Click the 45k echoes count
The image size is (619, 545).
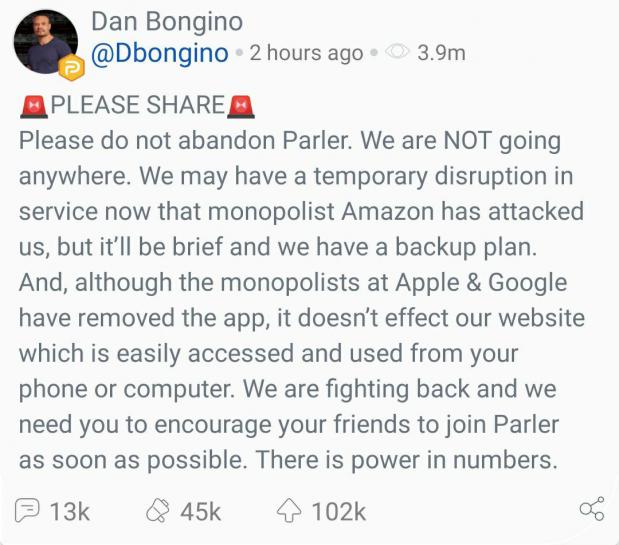(x=200, y=512)
